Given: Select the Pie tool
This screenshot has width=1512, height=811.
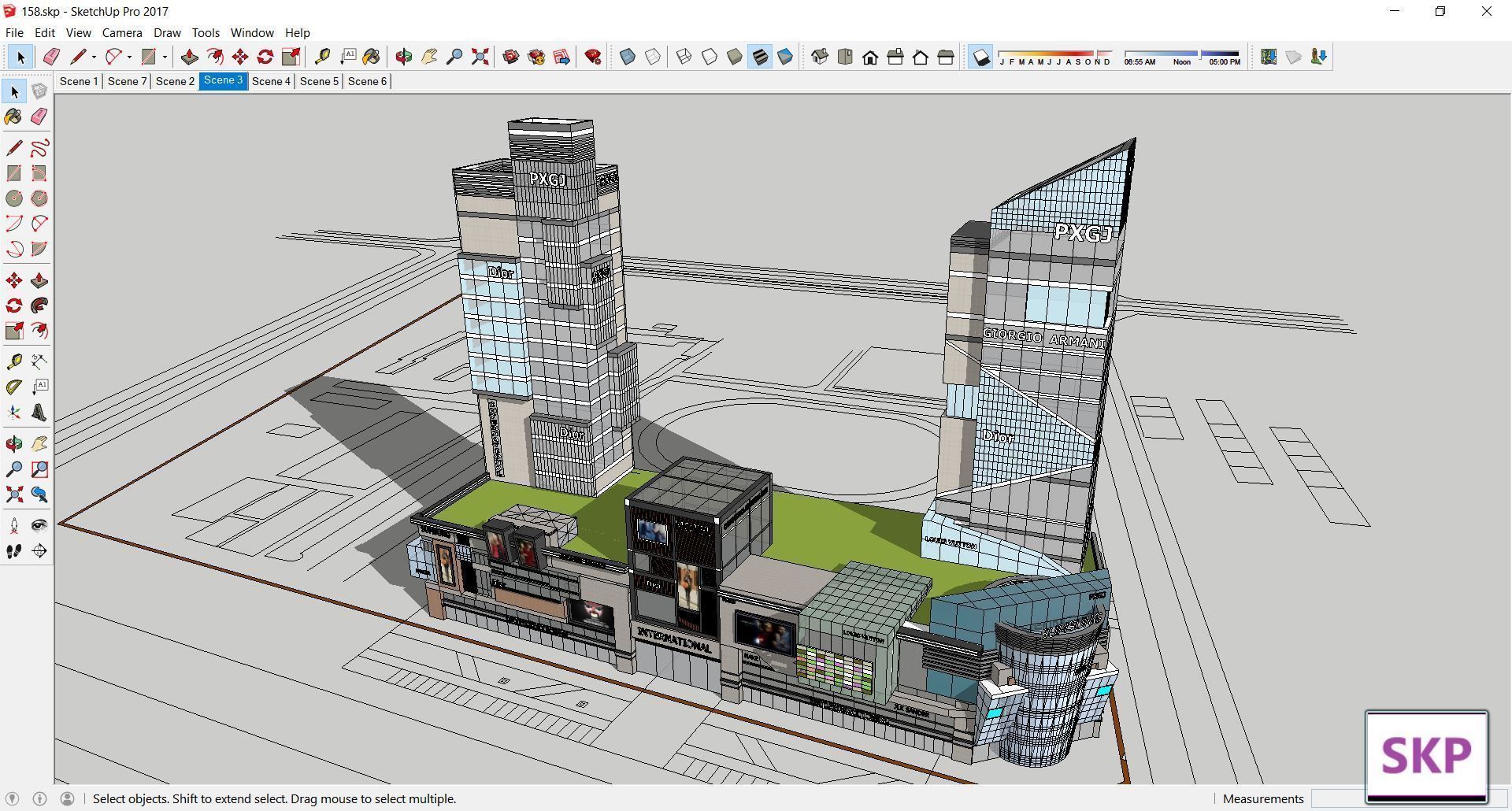Looking at the screenshot, I should pyautogui.click(x=39, y=249).
